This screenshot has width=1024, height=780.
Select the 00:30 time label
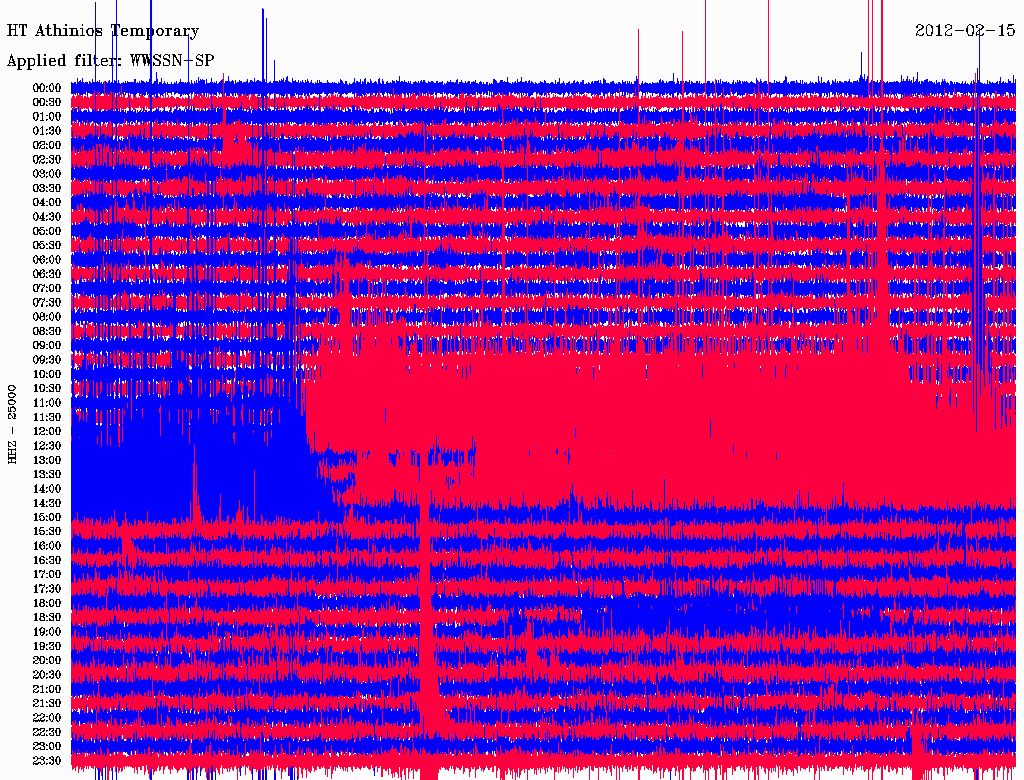click(x=47, y=103)
